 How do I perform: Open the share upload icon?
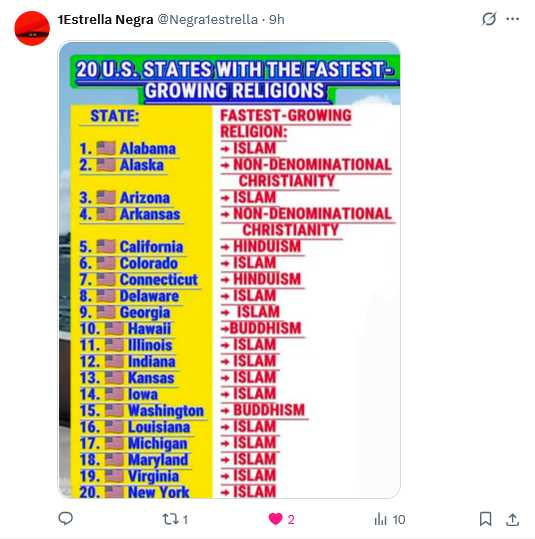[512, 519]
